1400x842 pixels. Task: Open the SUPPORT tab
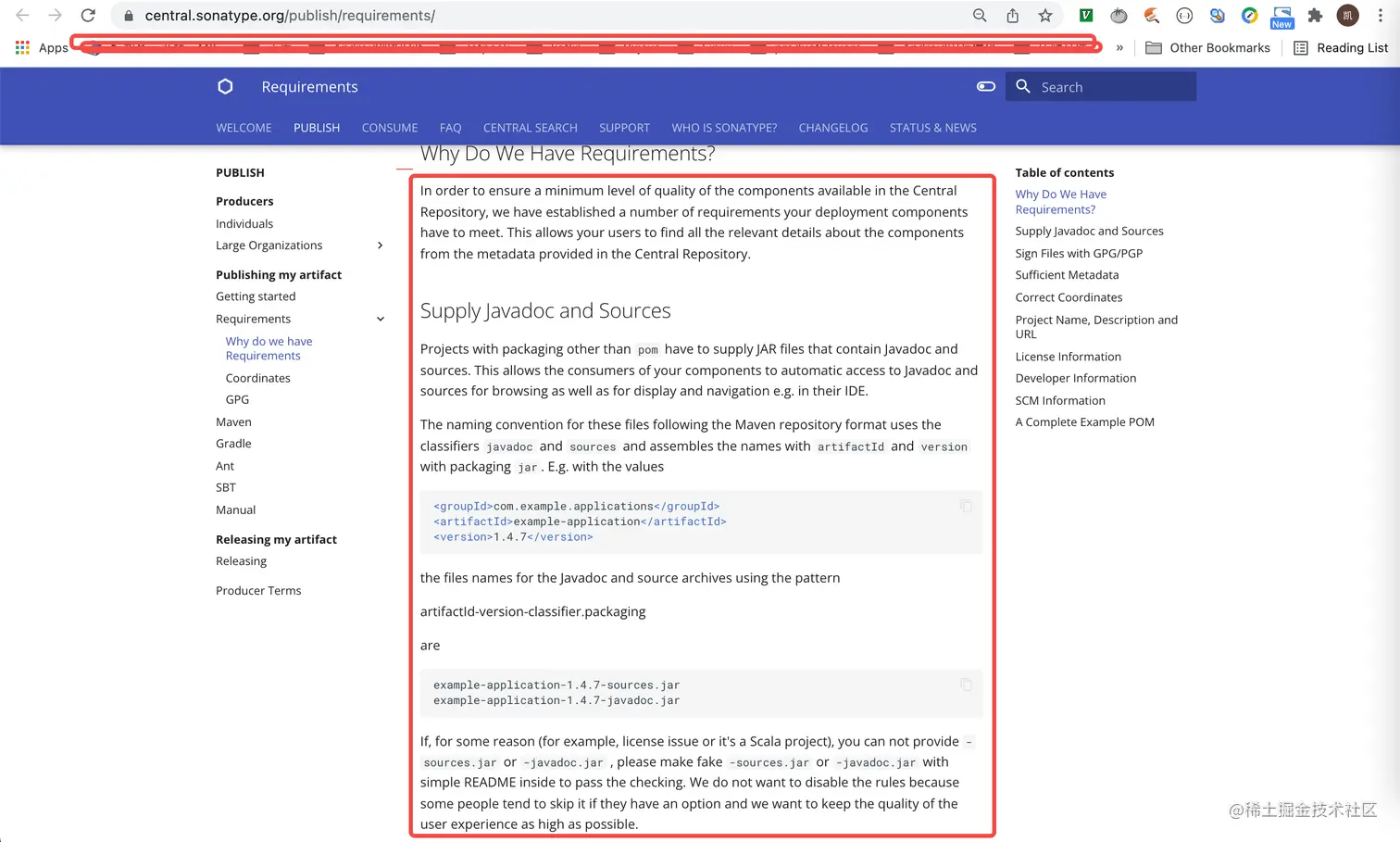(624, 128)
